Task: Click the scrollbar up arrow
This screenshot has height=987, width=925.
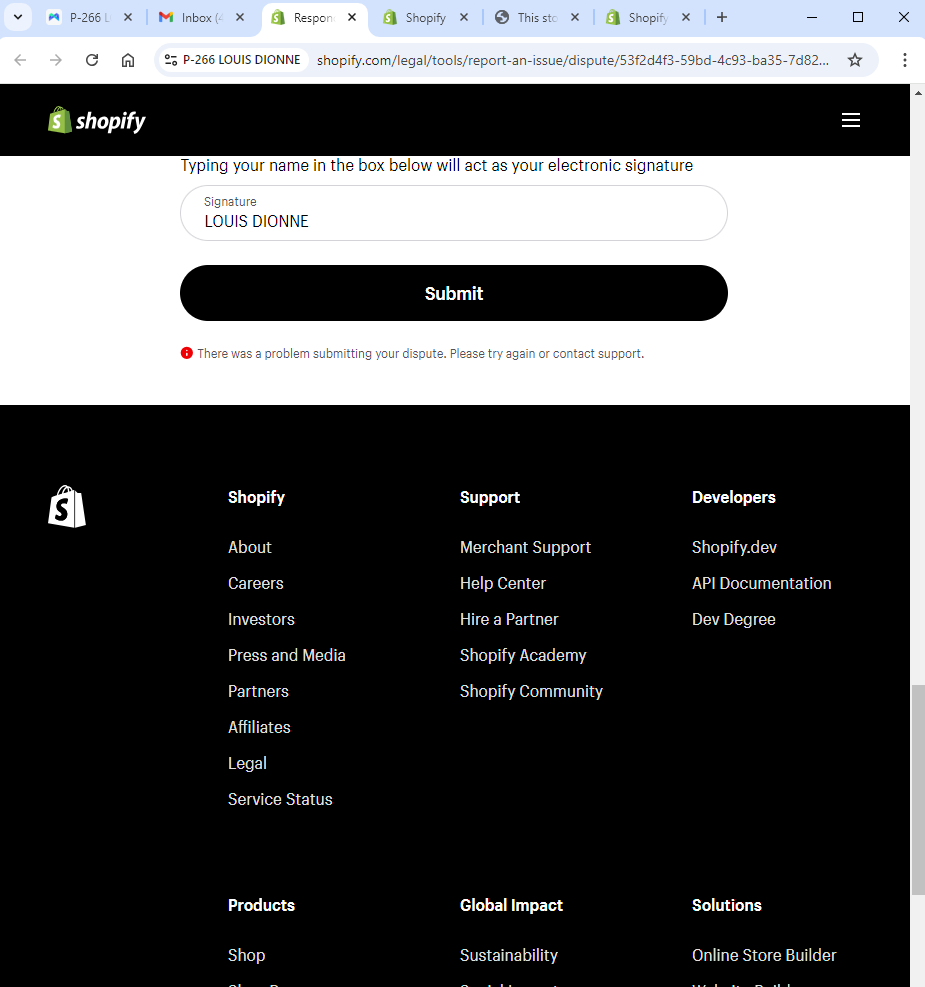Action: click(917, 92)
